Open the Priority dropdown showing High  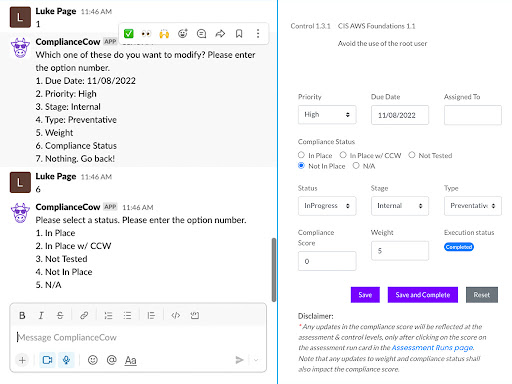click(327, 115)
